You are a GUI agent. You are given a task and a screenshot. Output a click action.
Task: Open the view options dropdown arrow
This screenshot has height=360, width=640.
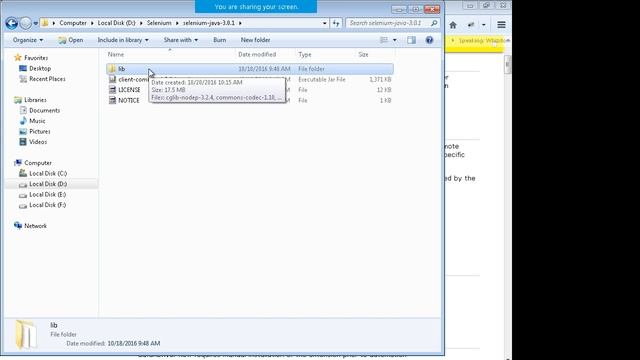click(x=394, y=40)
